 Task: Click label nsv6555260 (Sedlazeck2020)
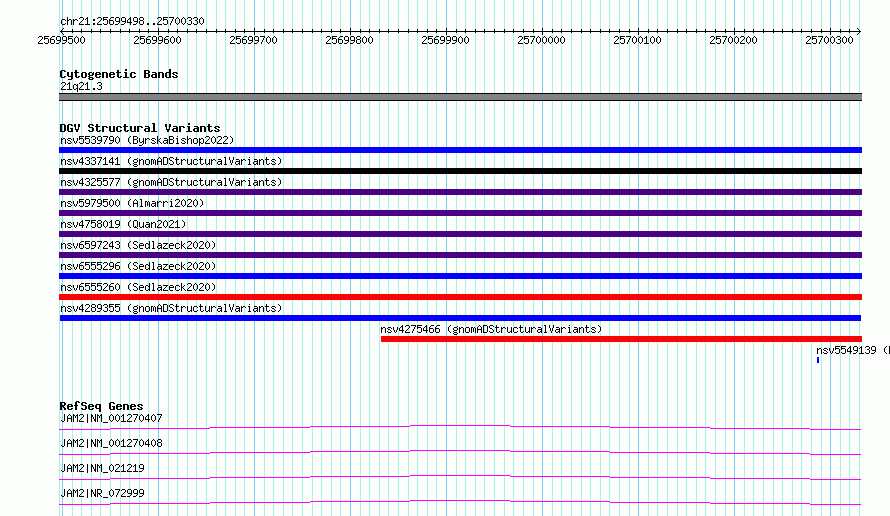coord(138,287)
